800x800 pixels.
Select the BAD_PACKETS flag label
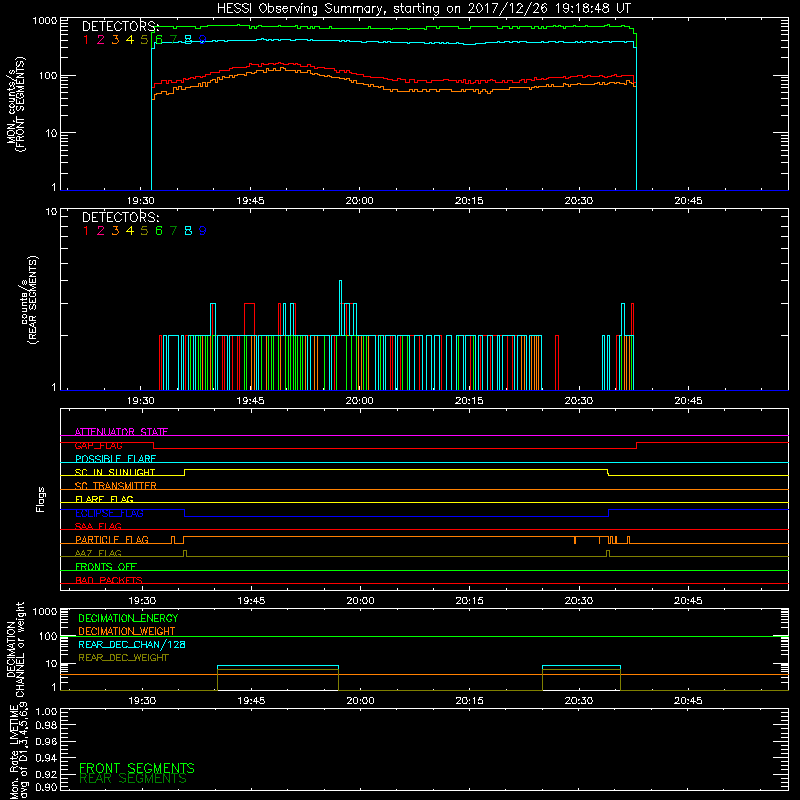(x=109, y=580)
